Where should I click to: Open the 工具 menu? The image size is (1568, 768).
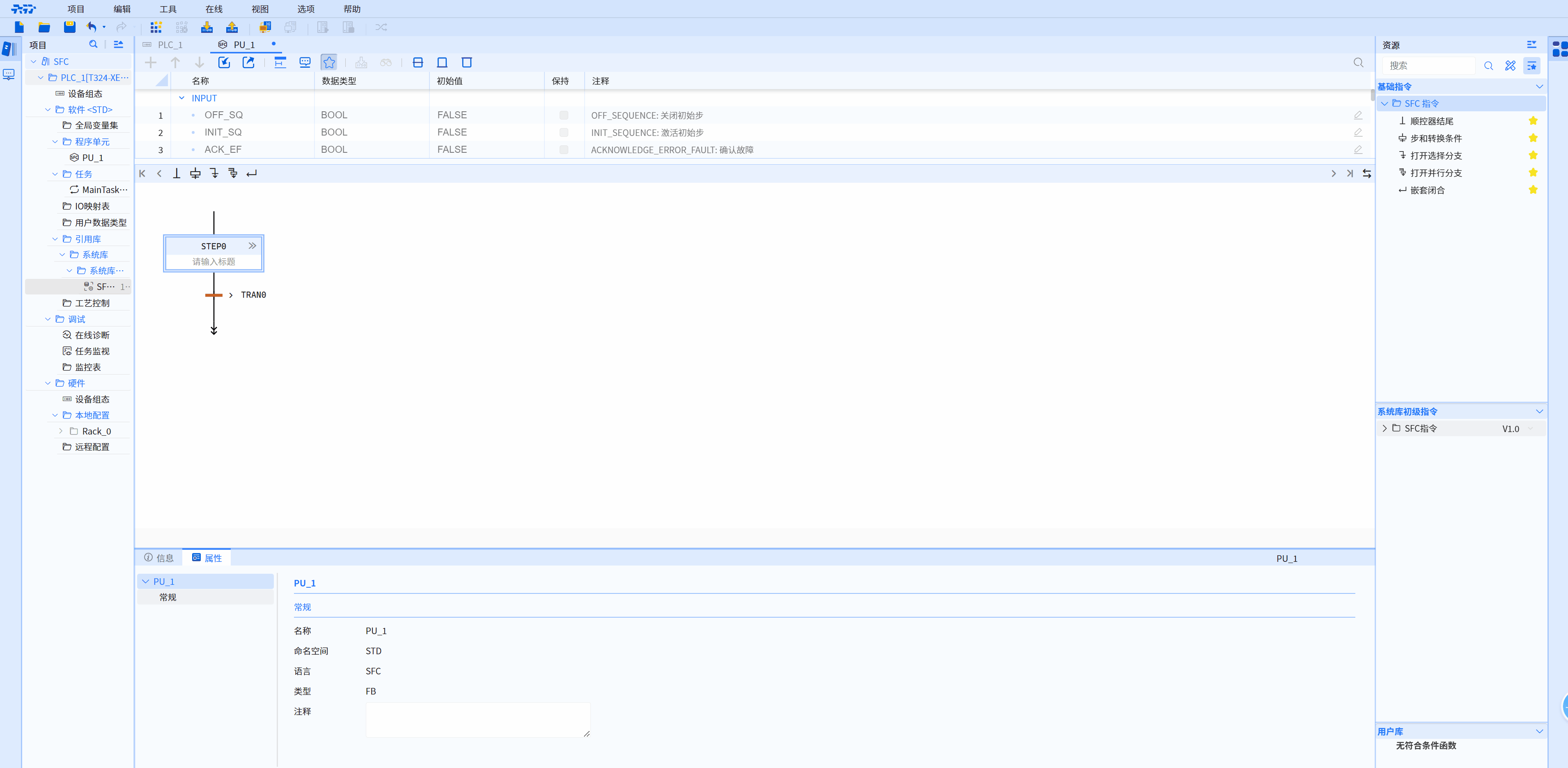[x=168, y=9]
